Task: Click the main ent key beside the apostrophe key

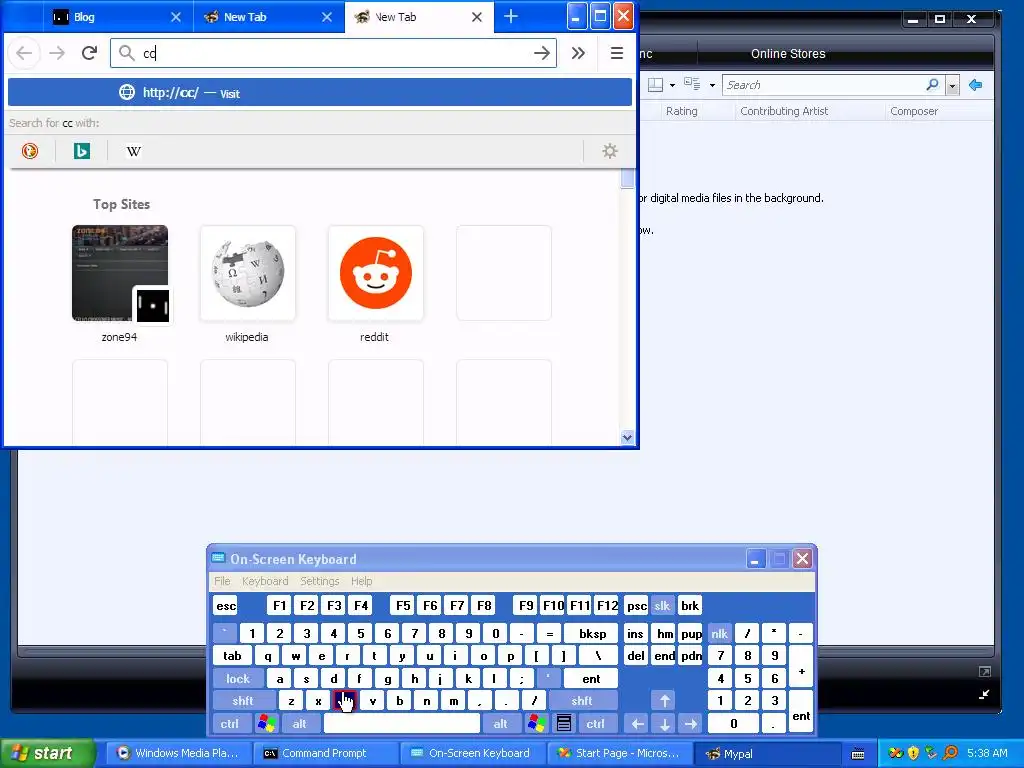Action: point(591,679)
